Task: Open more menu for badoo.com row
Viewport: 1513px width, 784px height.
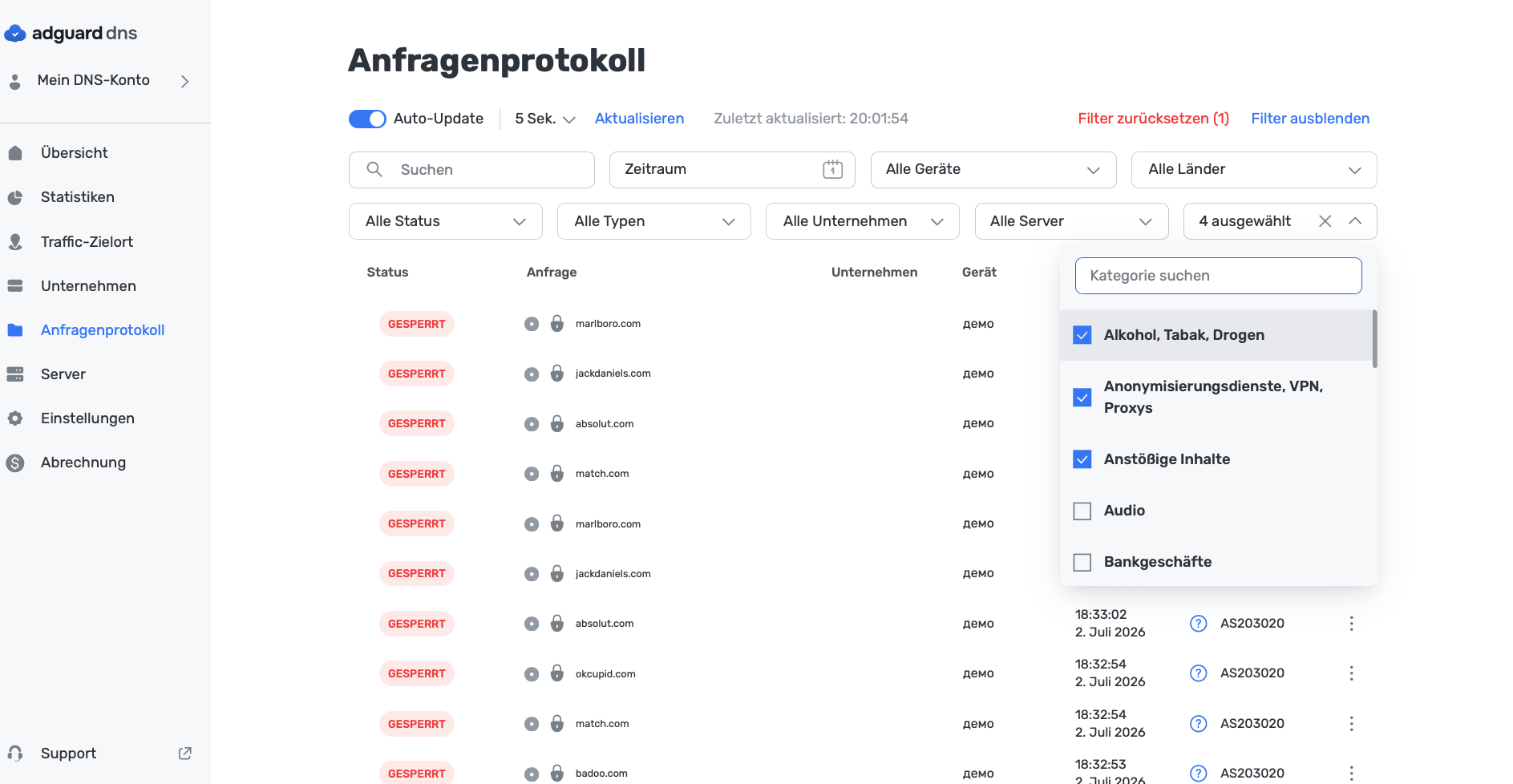Action: 1351,773
